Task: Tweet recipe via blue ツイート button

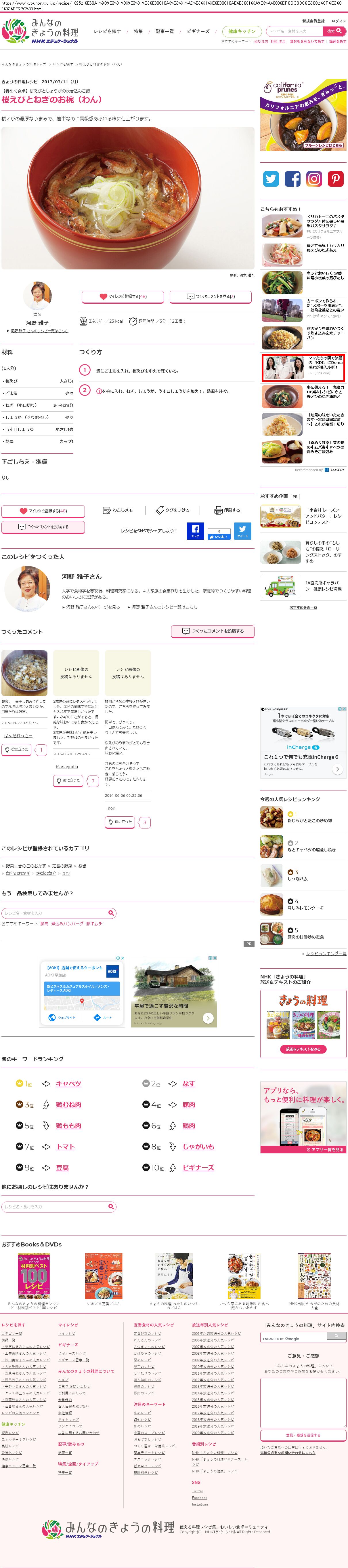Action: coord(243,531)
